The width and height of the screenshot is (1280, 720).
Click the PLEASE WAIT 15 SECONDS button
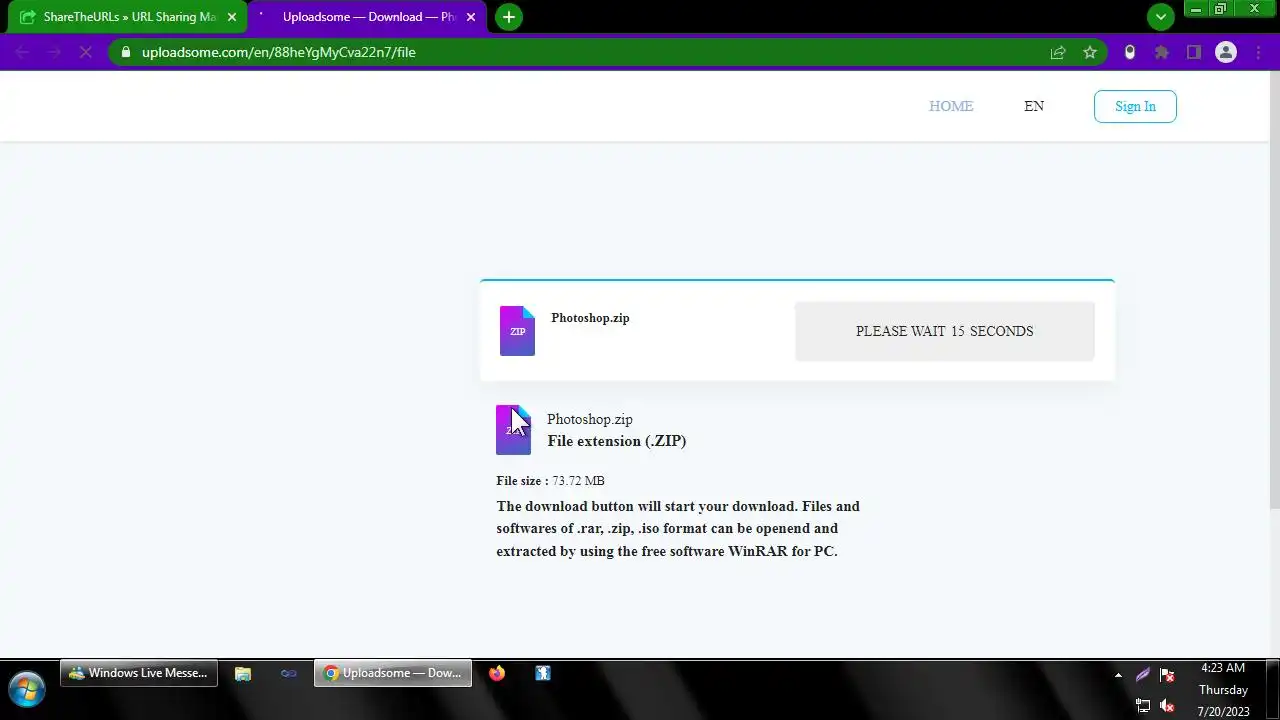945,331
